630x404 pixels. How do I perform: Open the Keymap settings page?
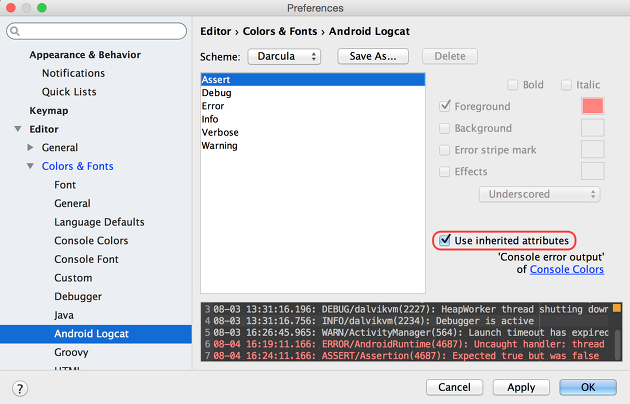[49, 110]
